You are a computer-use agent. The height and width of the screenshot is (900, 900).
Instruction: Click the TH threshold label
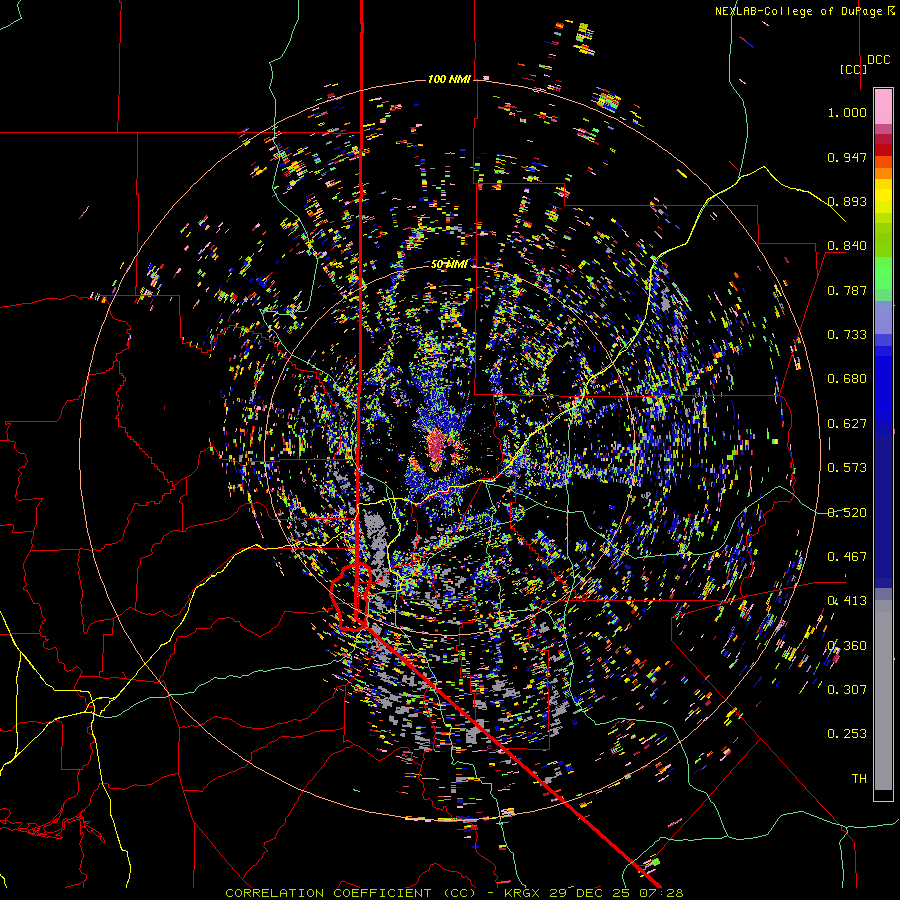[x=859, y=779]
